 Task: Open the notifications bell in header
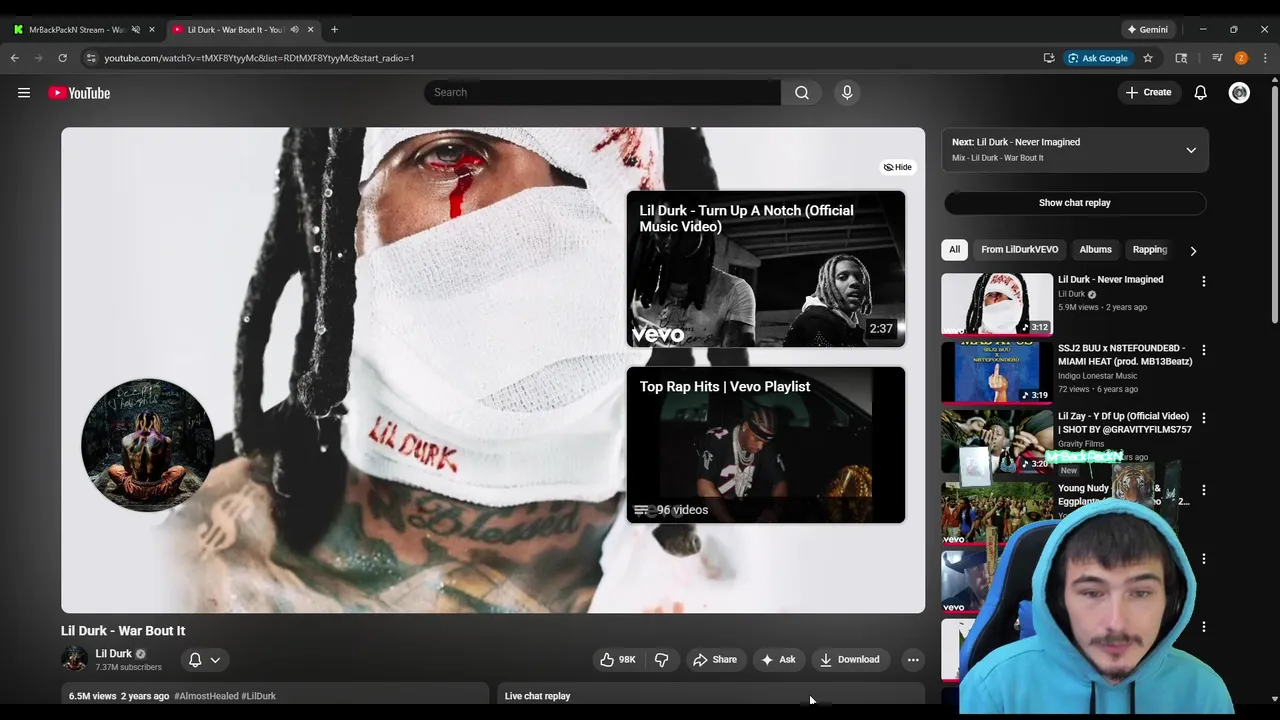pos(1200,93)
